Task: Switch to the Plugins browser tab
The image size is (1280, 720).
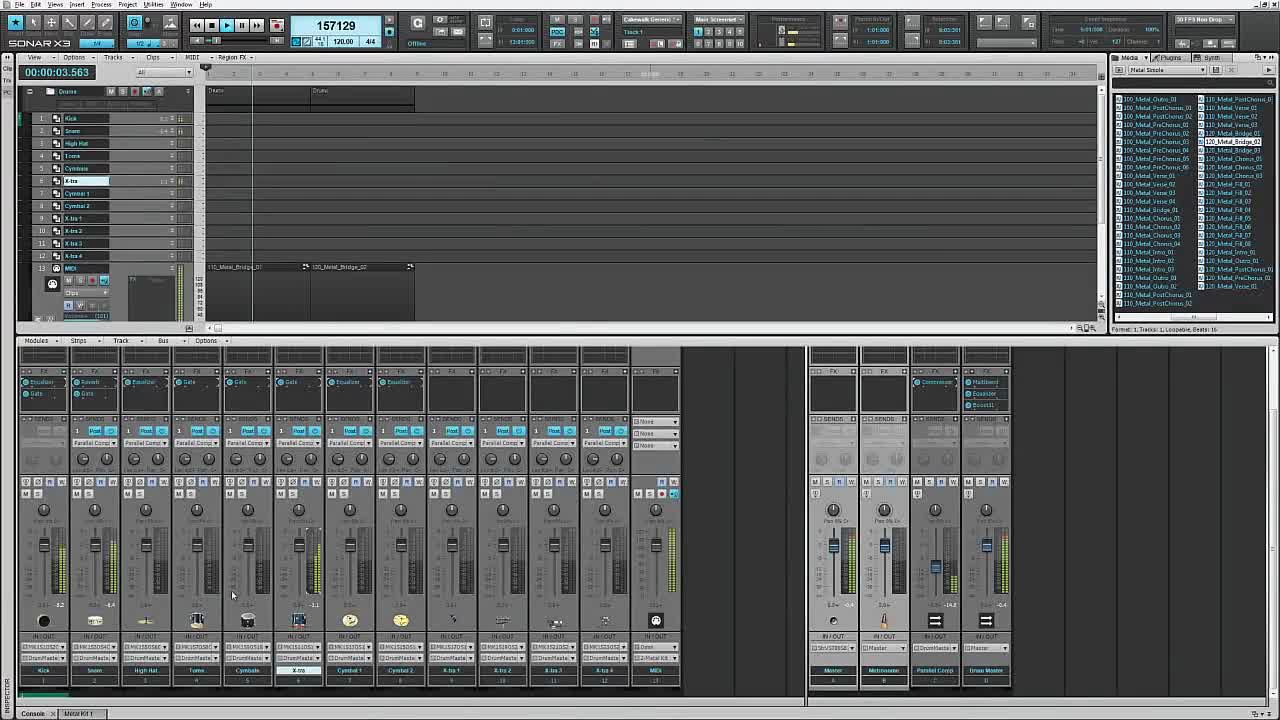Action: pyautogui.click(x=1169, y=58)
